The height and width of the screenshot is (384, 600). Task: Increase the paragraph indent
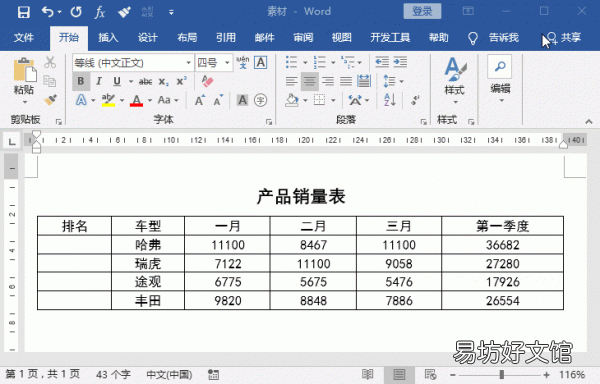(400, 62)
